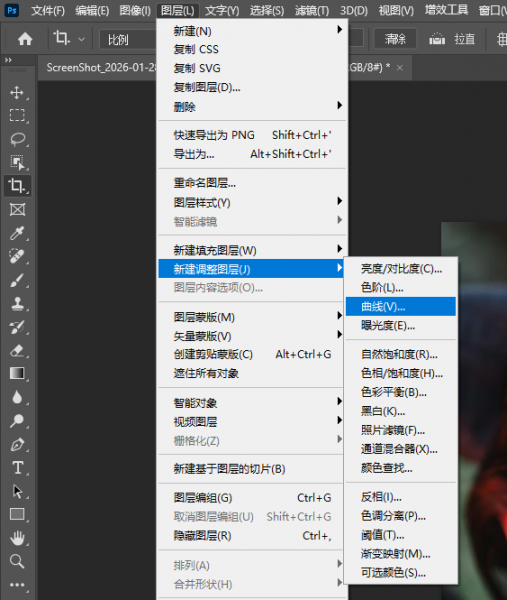507x600 pixels.
Task: Choose 可选颜色(S)... adjustment
Action: [x=401, y=572]
